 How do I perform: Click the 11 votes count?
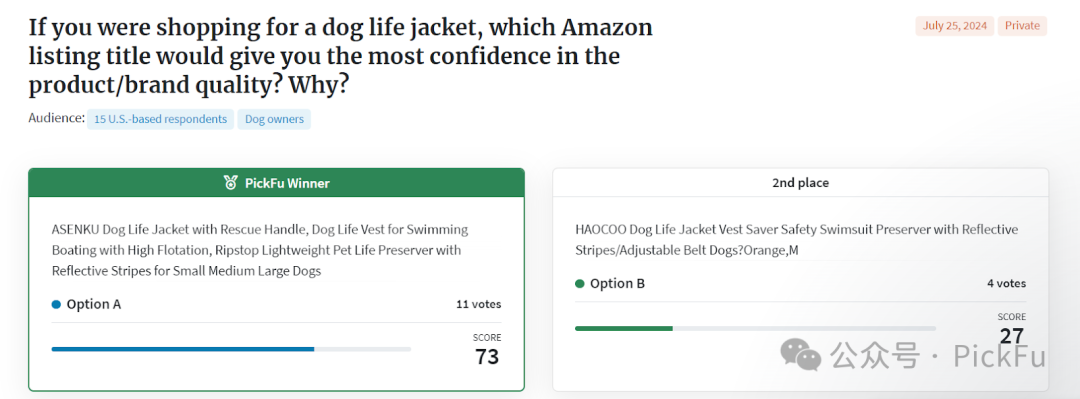pos(479,304)
